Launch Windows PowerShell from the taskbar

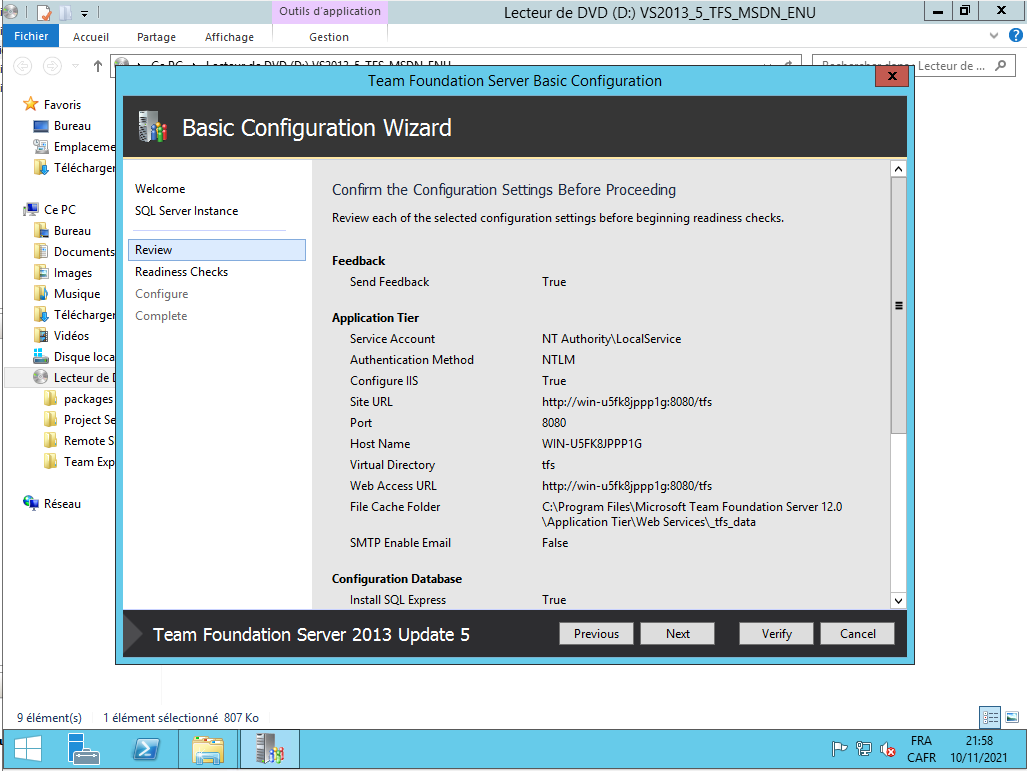tap(145, 749)
